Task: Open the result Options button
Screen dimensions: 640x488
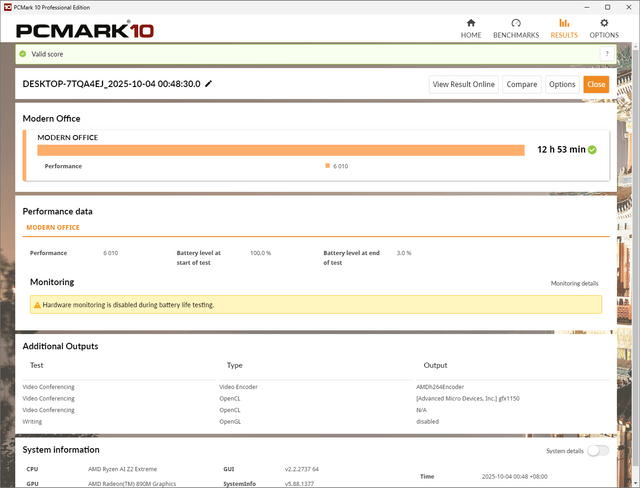Action: (x=562, y=84)
